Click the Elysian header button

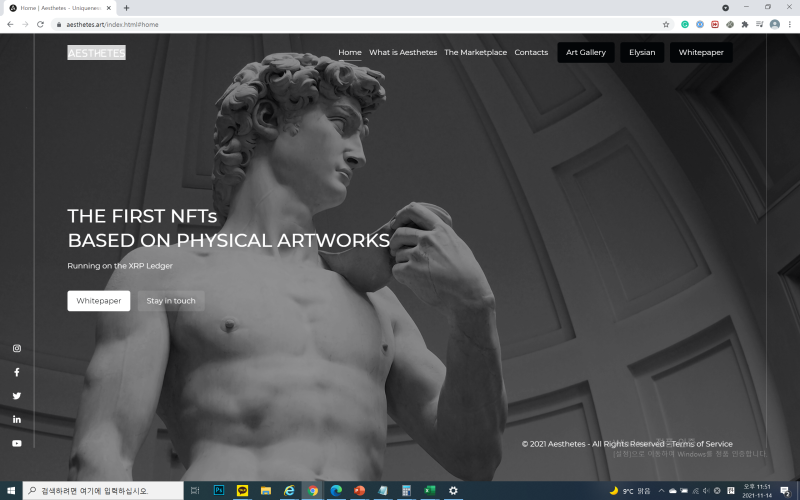click(642, 52)
